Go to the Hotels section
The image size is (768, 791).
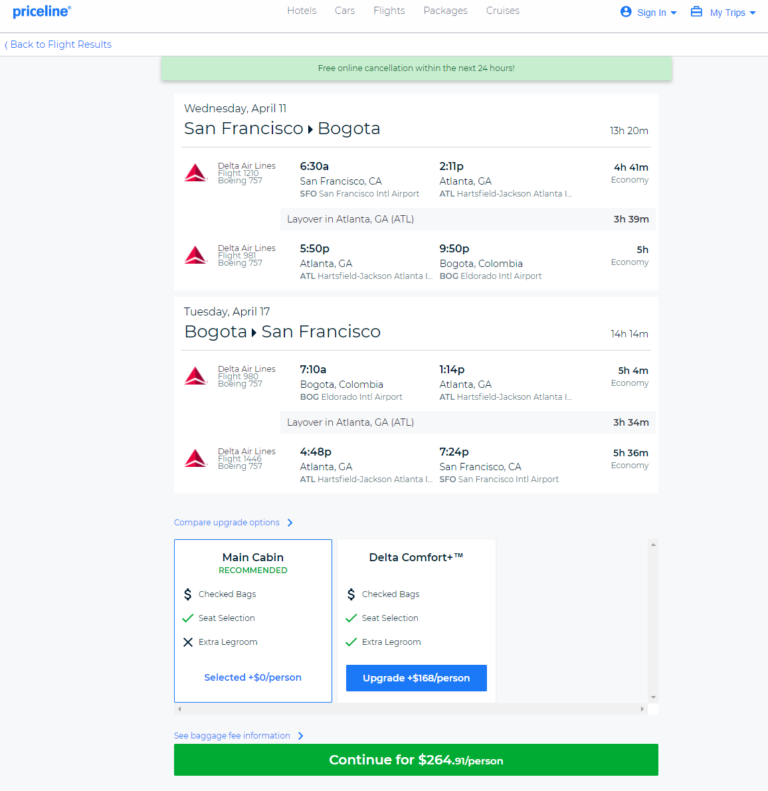(x=302, y=11)
